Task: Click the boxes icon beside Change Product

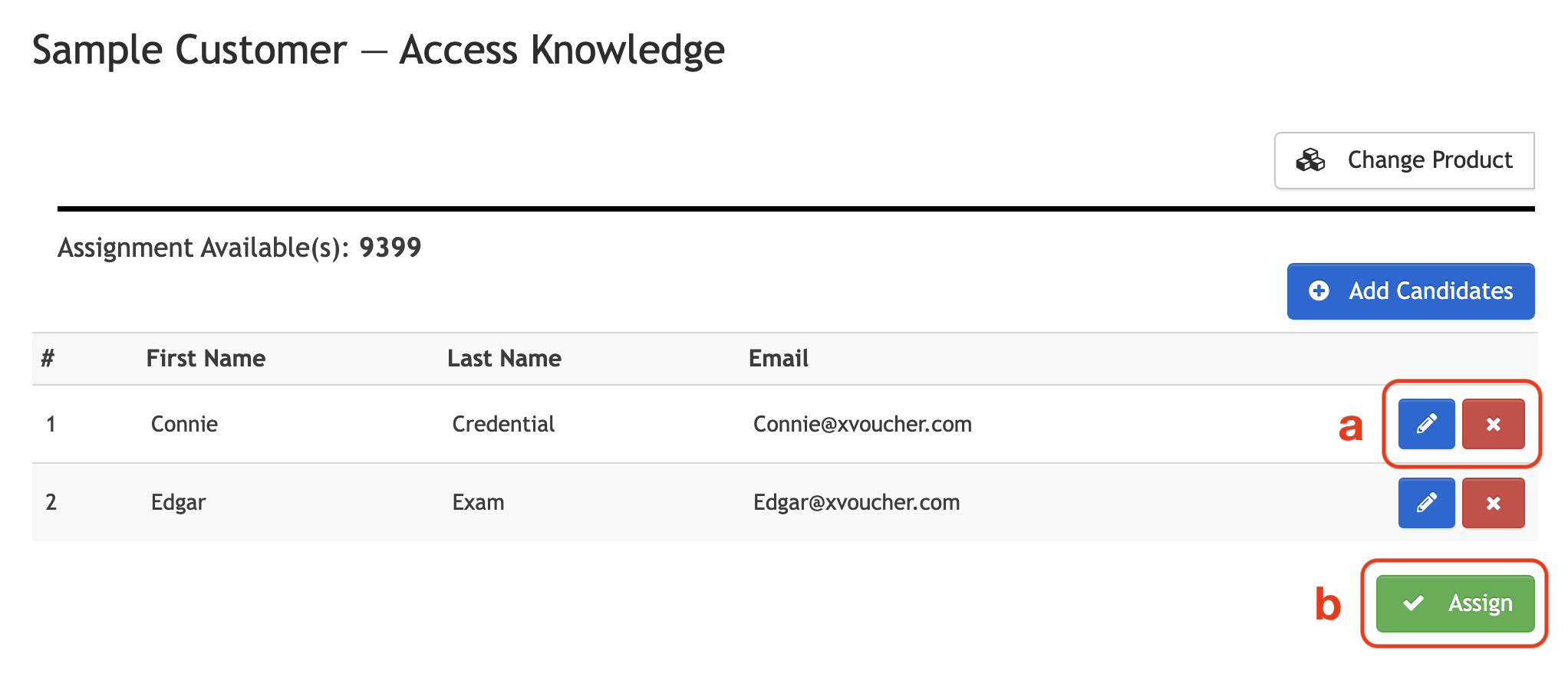Action: point(1310,159)
